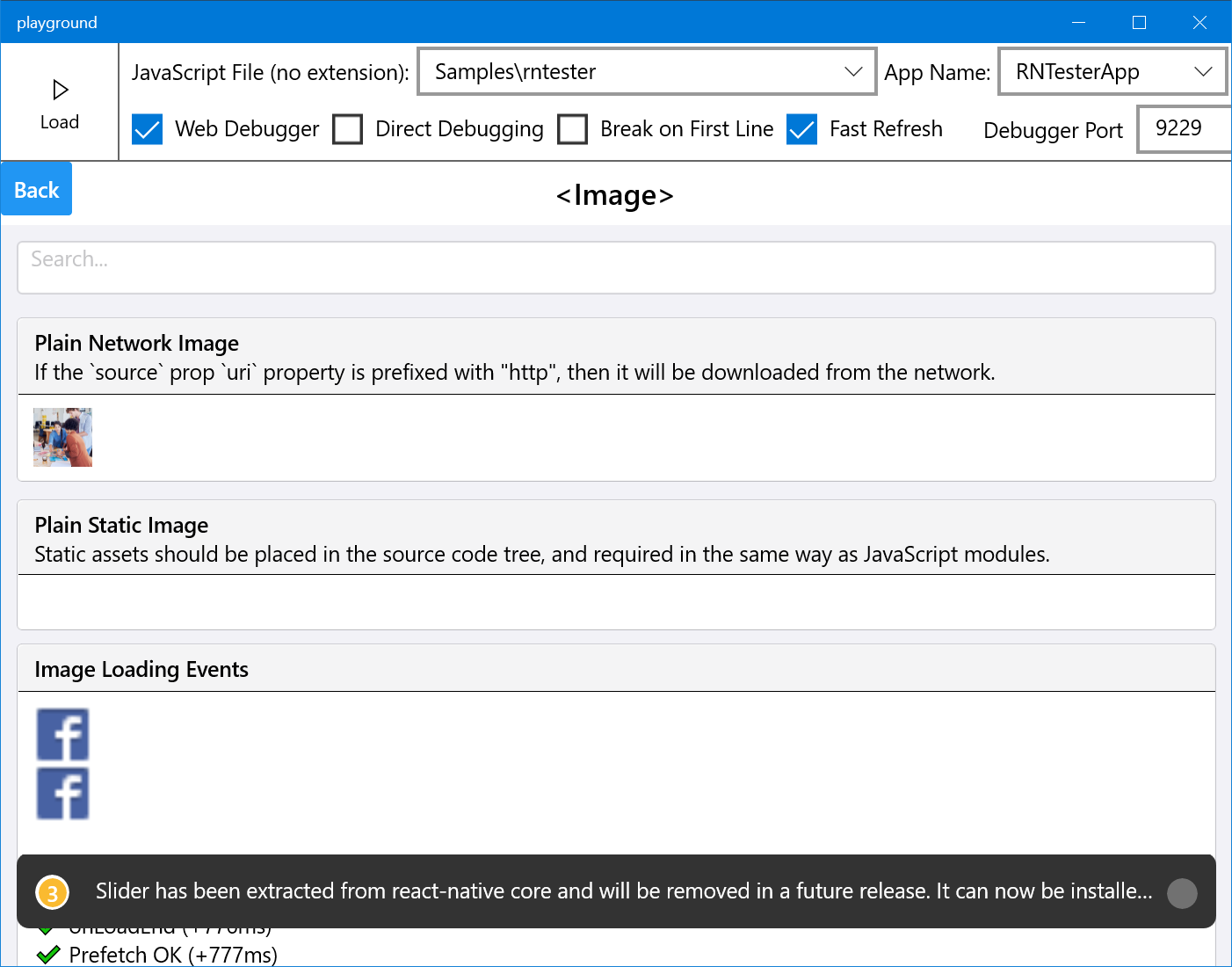Click the orange badge showing 3 notifications

pos(52,891)
